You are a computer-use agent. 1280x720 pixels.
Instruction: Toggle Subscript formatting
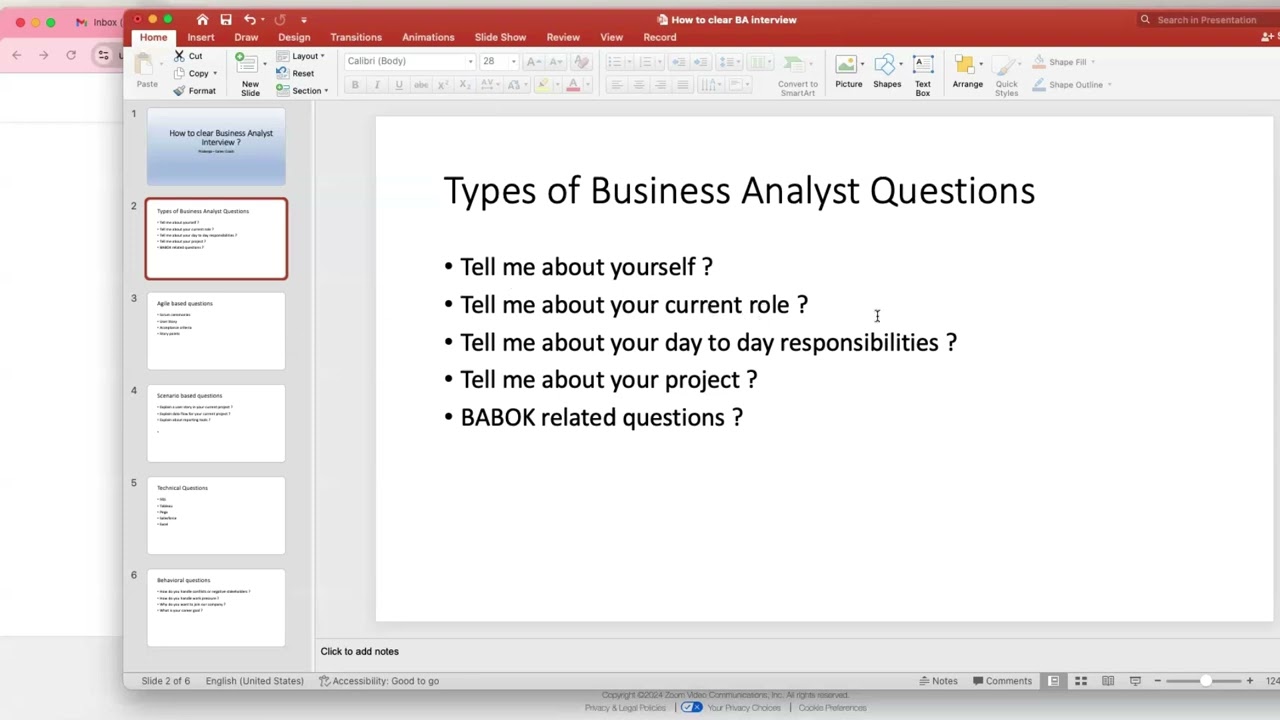(x=465, y=85)
